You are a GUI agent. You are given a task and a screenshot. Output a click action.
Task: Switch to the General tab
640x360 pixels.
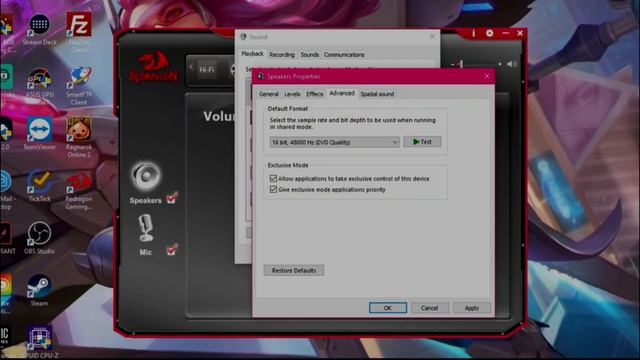pos(269,94)
